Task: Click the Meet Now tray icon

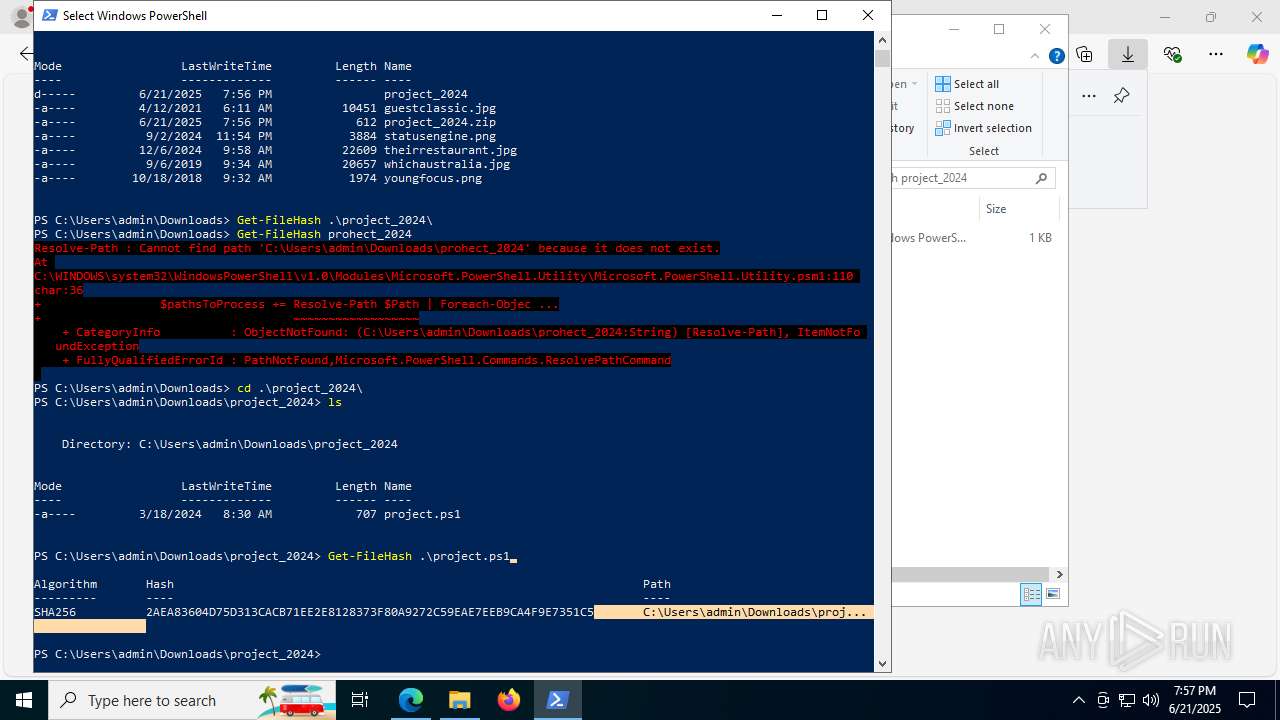Action: [1103, 700]
